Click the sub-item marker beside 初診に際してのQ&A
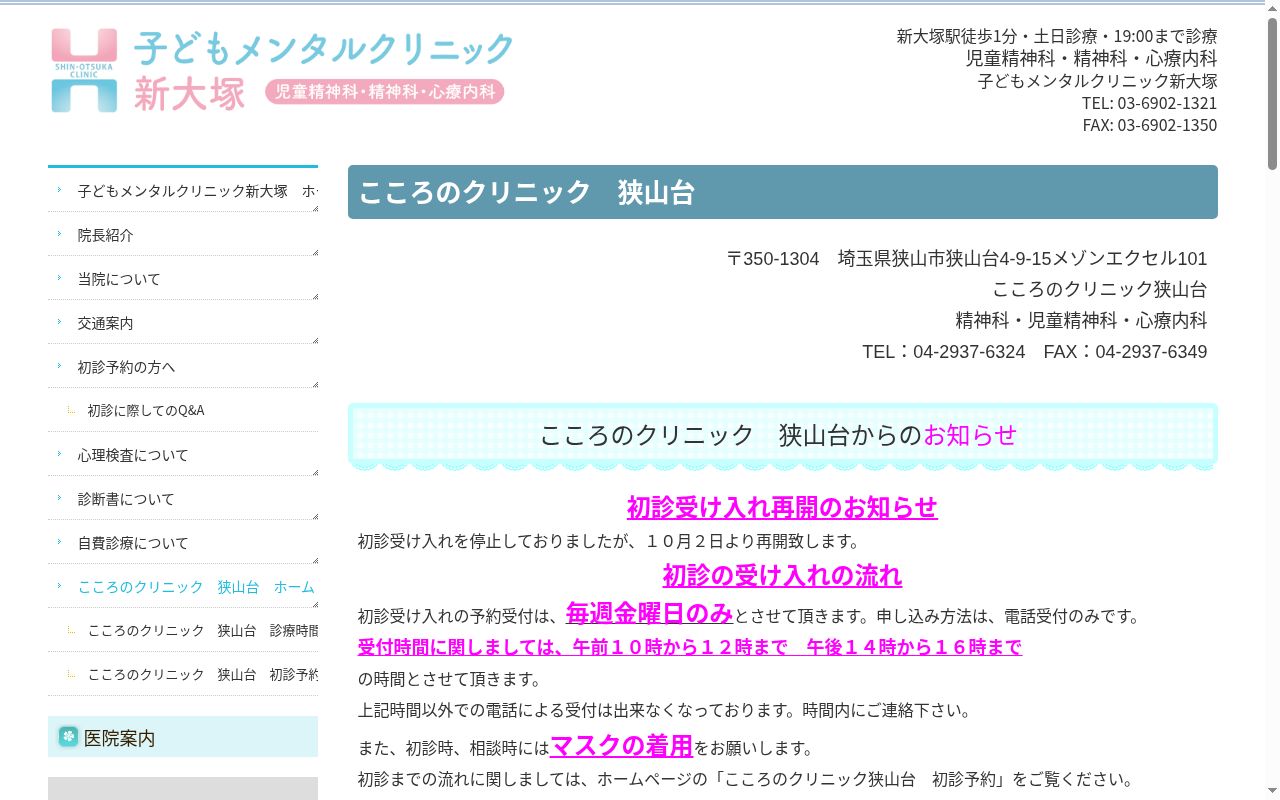This screenshot has width=1280, height=800. click(x=71, y=410)
